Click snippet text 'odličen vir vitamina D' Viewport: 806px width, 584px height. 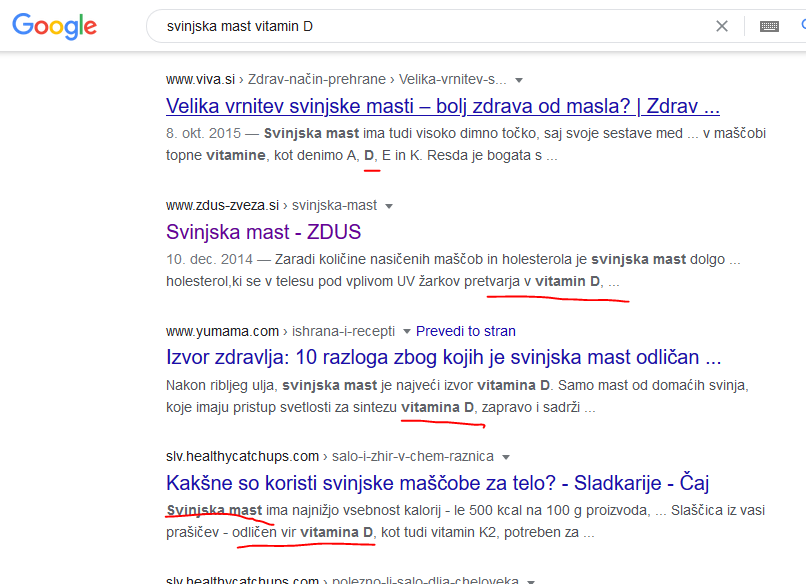click(x=303, y=533)
